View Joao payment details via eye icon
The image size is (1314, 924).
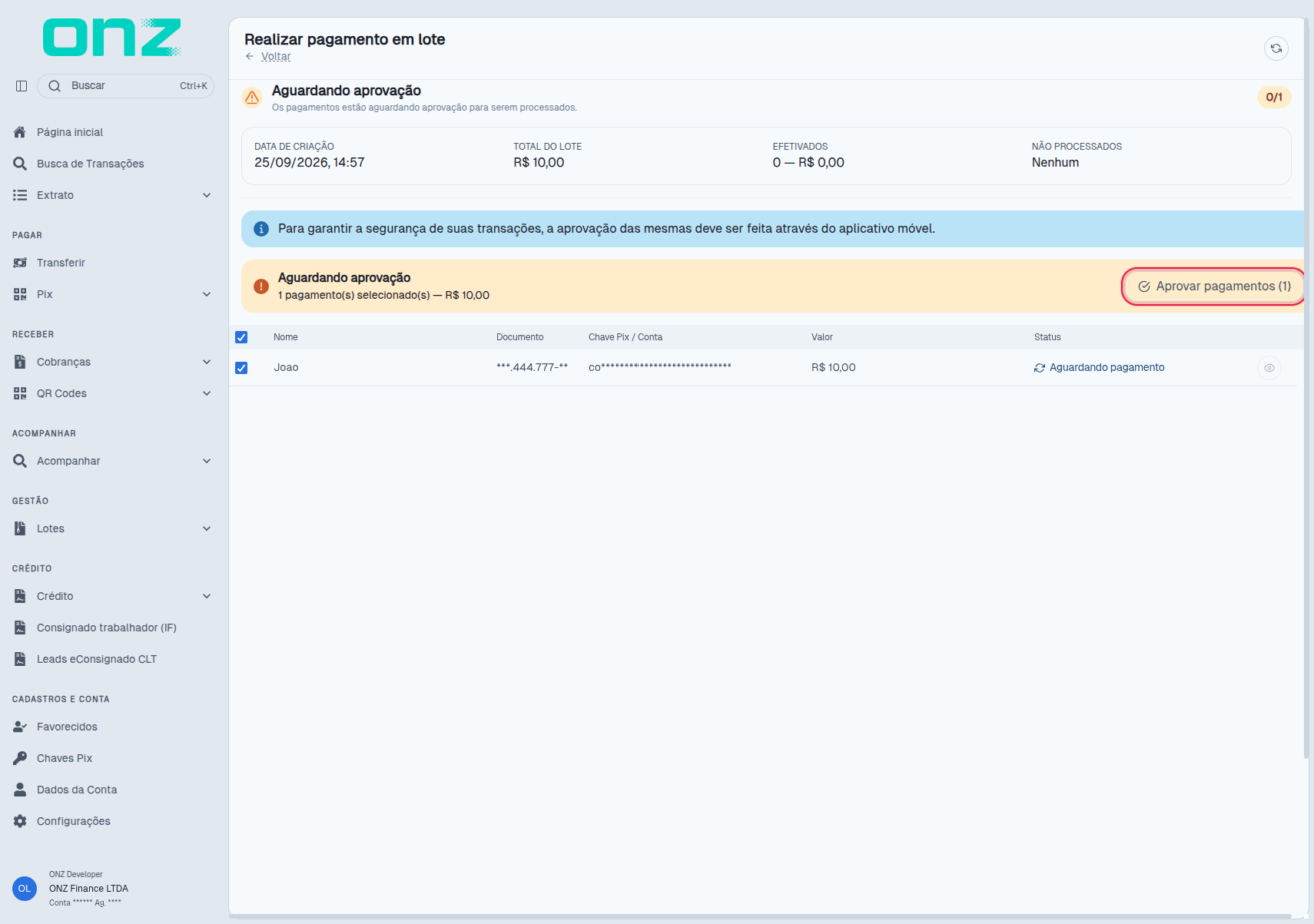click(x=1269, y=368)
